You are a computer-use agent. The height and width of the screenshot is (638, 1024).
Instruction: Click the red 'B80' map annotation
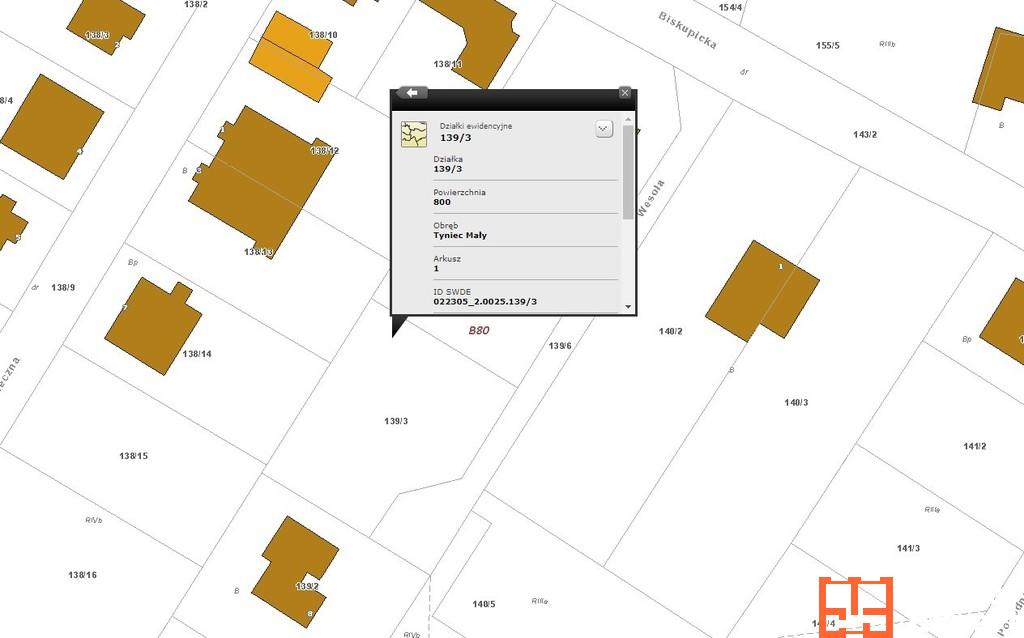(x=479, y=330)
